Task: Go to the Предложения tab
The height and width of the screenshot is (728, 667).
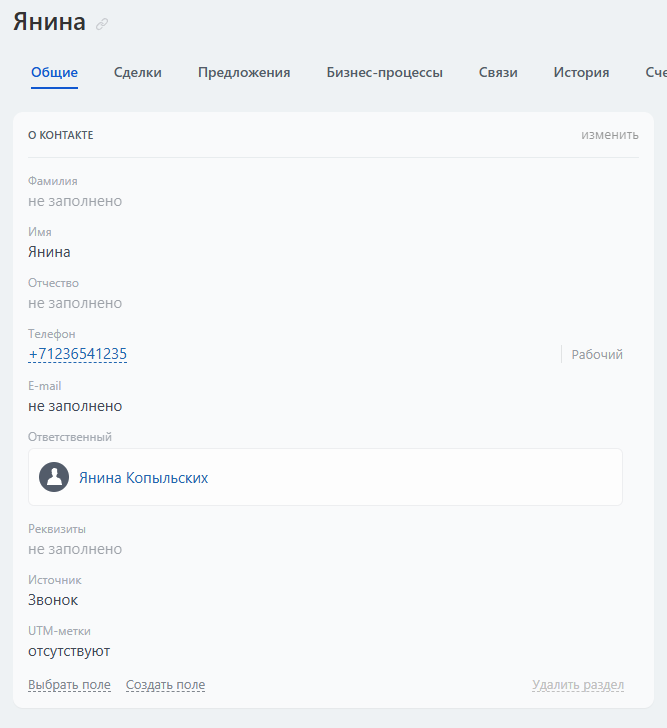Action: click(244, 72)
